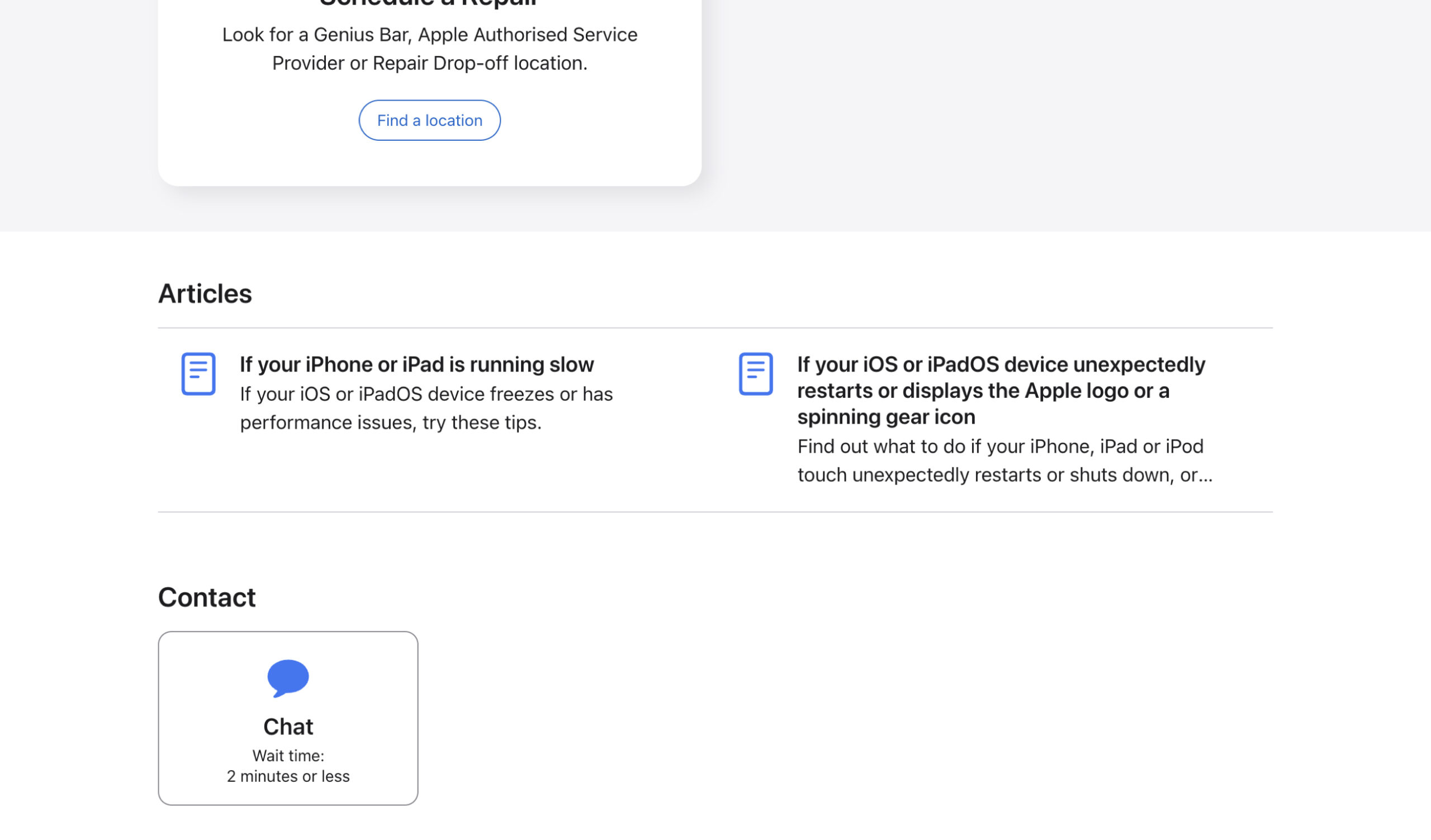
Task: Click the Find a location button
Action: pyautogui.click(x=429, y=120)
